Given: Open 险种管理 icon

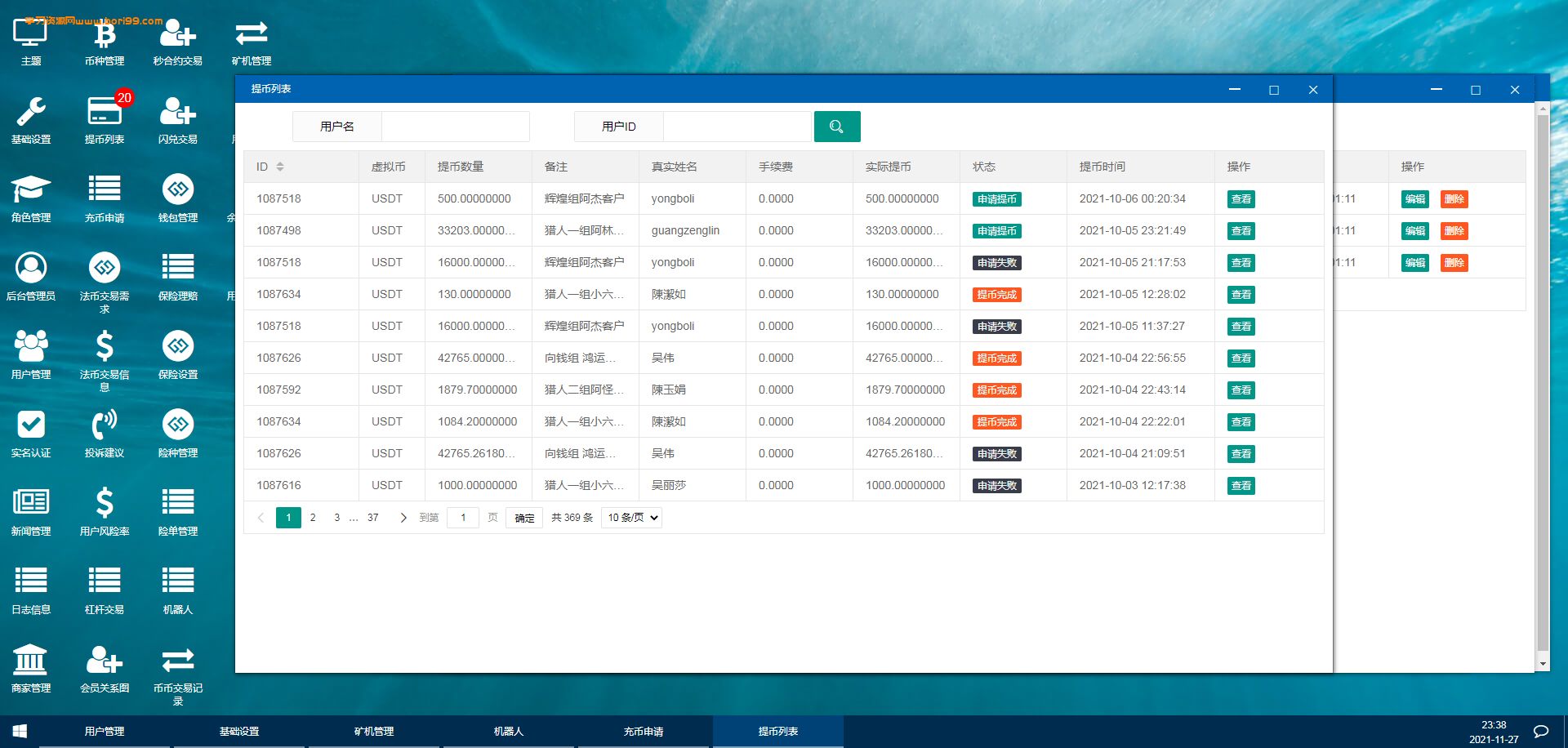Looking at the screenshot, I should pos(178,433).
